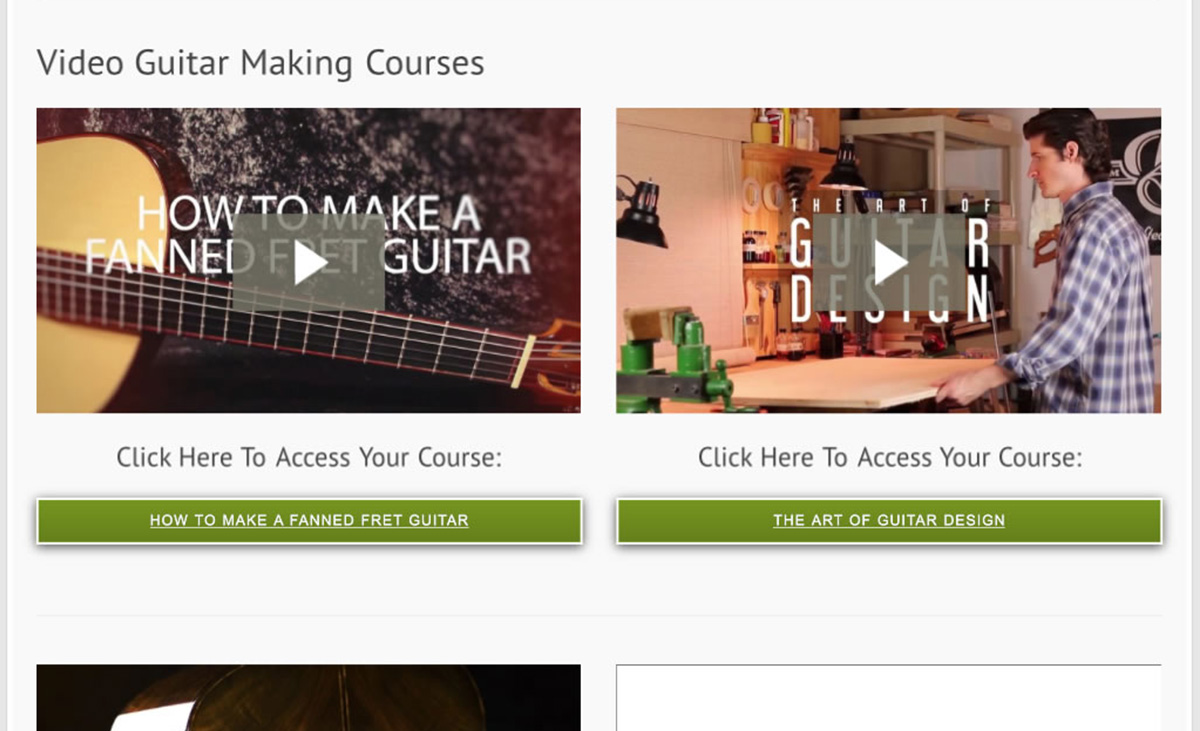
Task: Play the Fanned Fret Guitar video
Action: tap(309, 262)
